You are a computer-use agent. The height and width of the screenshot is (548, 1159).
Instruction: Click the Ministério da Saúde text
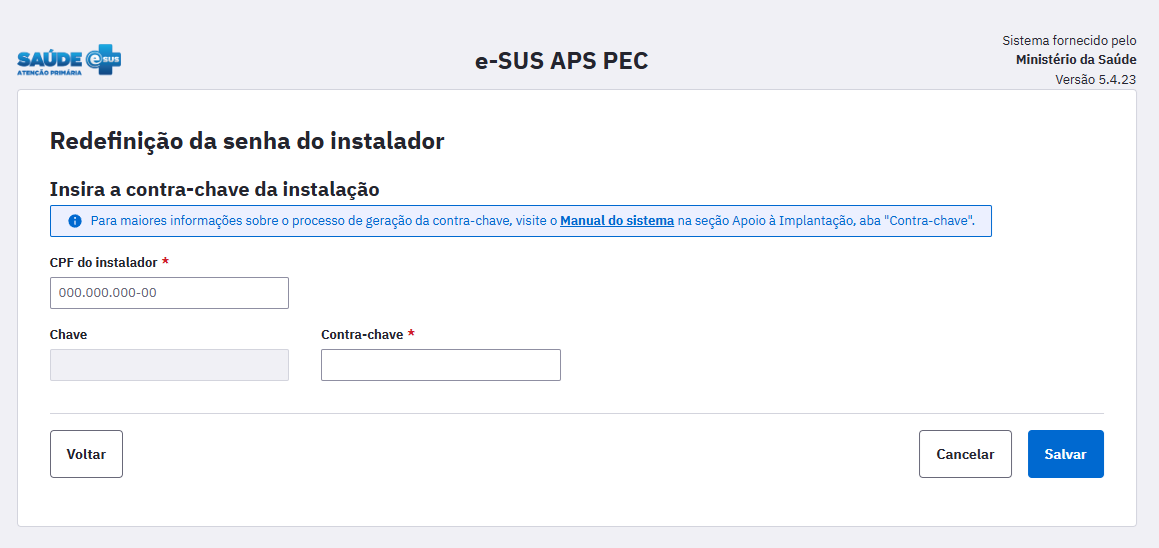coord(1075,60)
